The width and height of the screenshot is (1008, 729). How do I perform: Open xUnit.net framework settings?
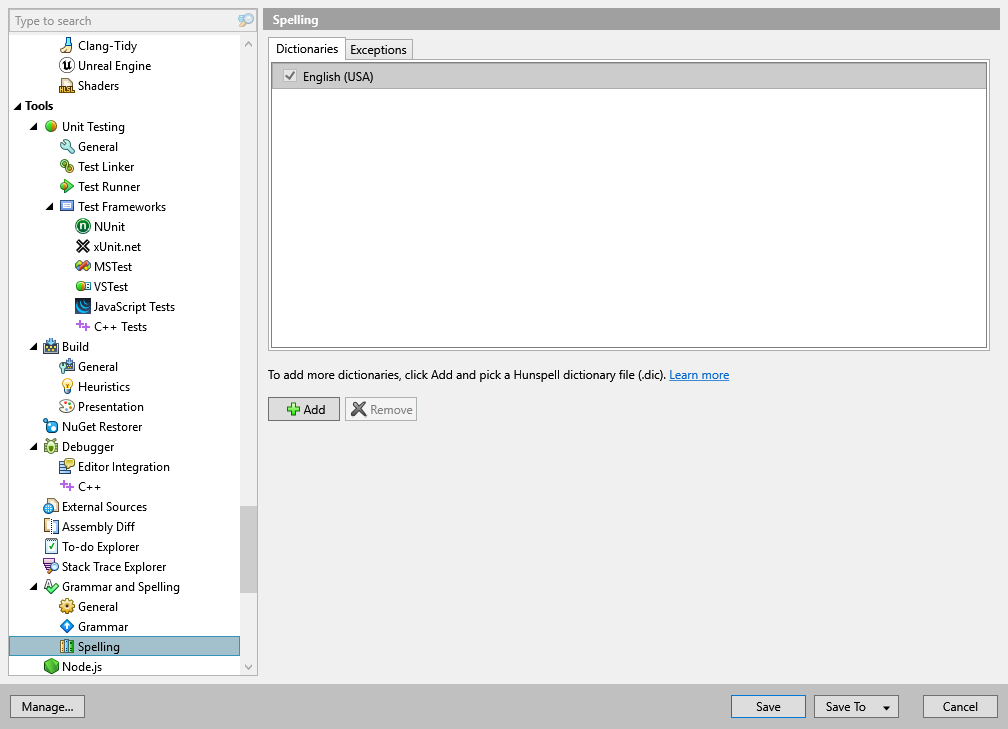pos(81,246)
